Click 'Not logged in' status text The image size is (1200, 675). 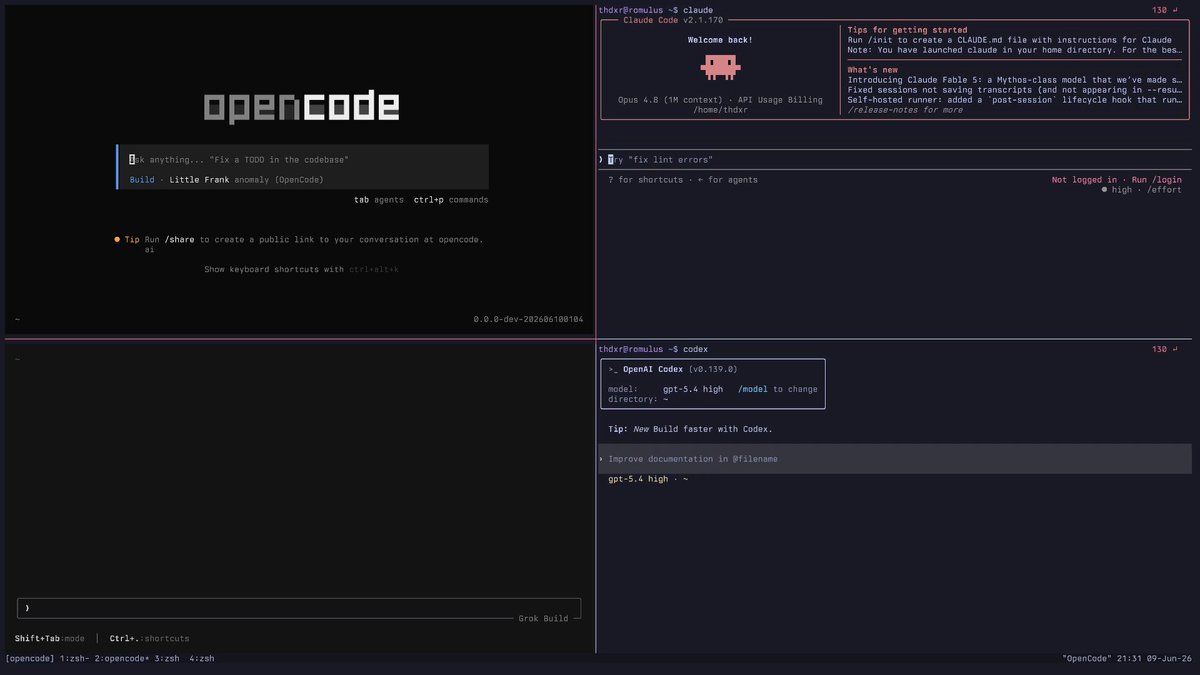point(1084,180)
